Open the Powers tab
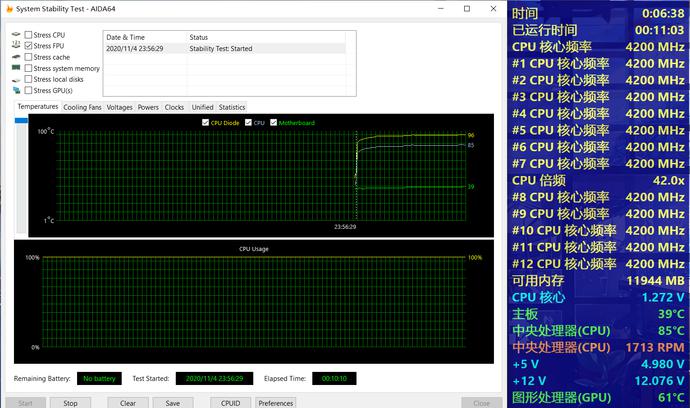 pyautogui.click(x=148, y=107)
